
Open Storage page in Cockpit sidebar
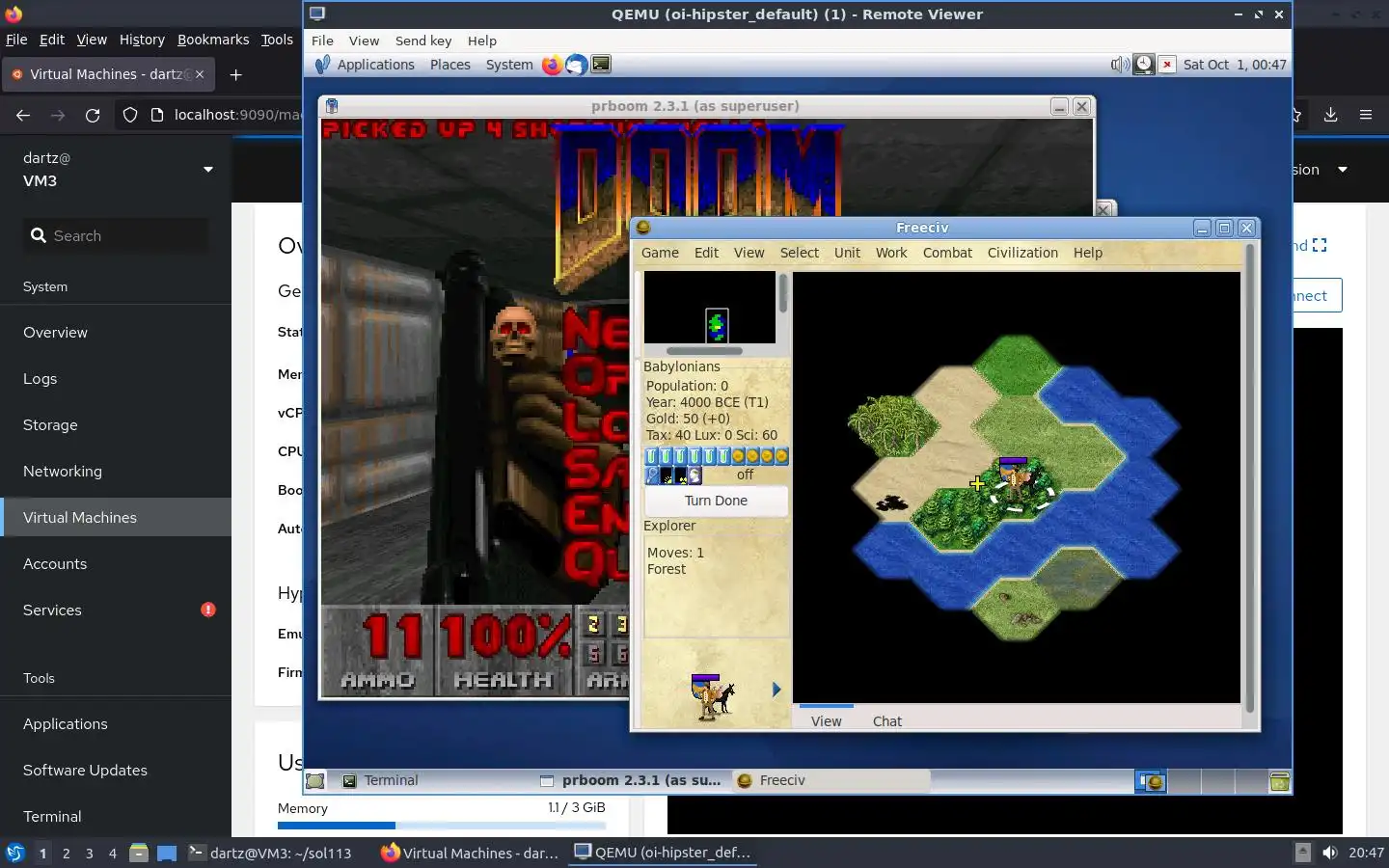116,424
